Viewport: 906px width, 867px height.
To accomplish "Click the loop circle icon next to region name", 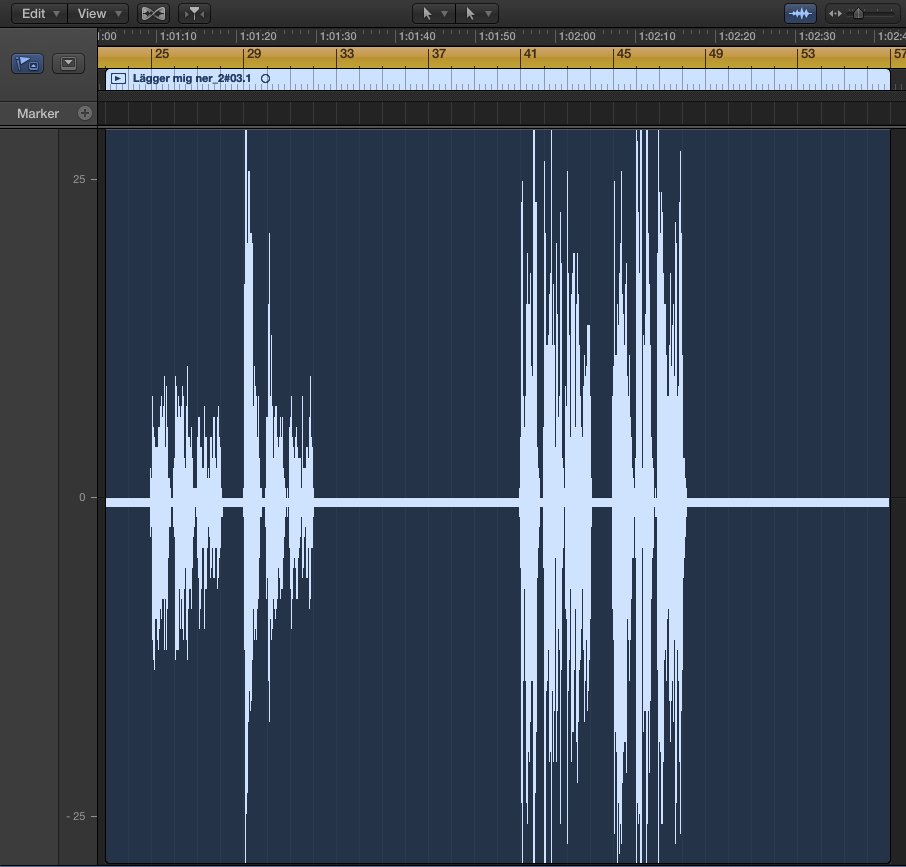I will pyautogui.click(x=265, y=78).
